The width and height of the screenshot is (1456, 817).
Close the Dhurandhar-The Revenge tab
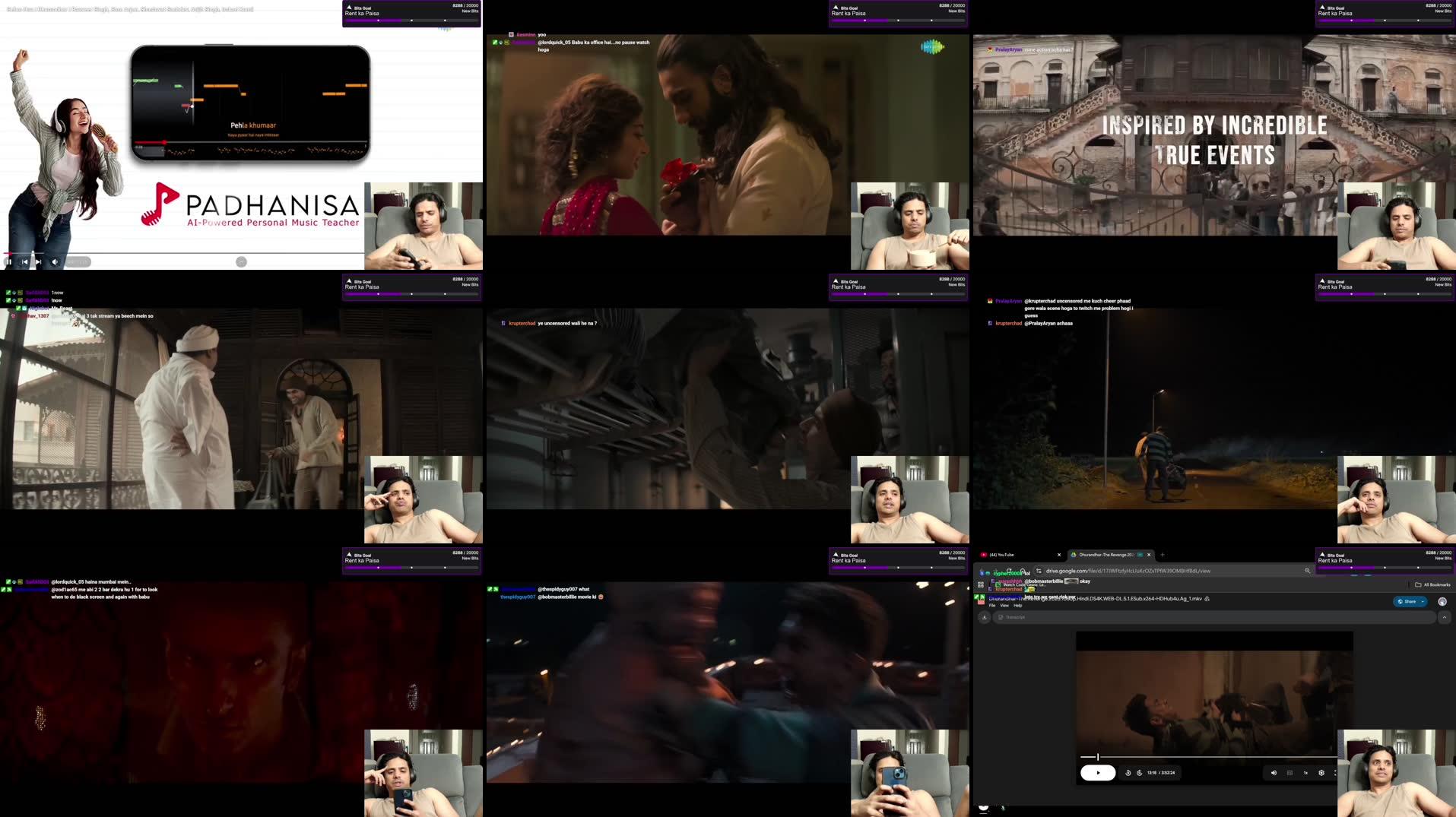click(1149, 555)
